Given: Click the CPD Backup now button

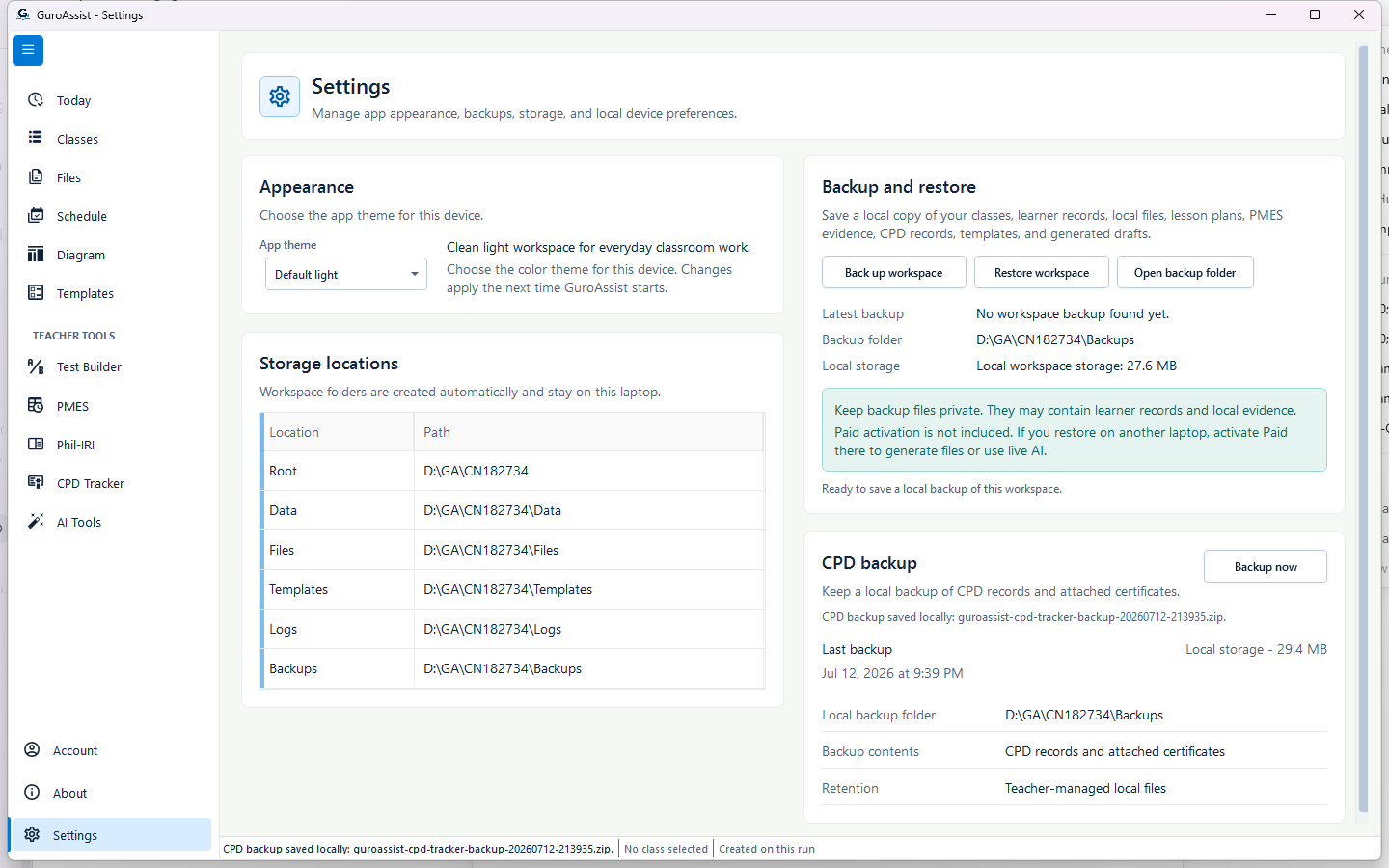Looking at the screenshot, I should (1266, 566).
